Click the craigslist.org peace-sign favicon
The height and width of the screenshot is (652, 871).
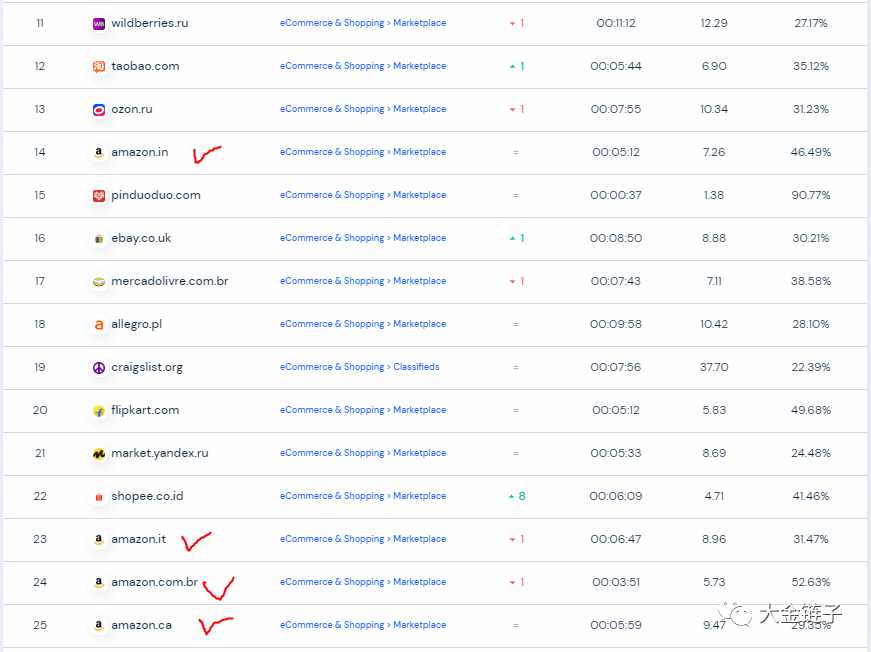pyautogui.click(x=99, y=368)
